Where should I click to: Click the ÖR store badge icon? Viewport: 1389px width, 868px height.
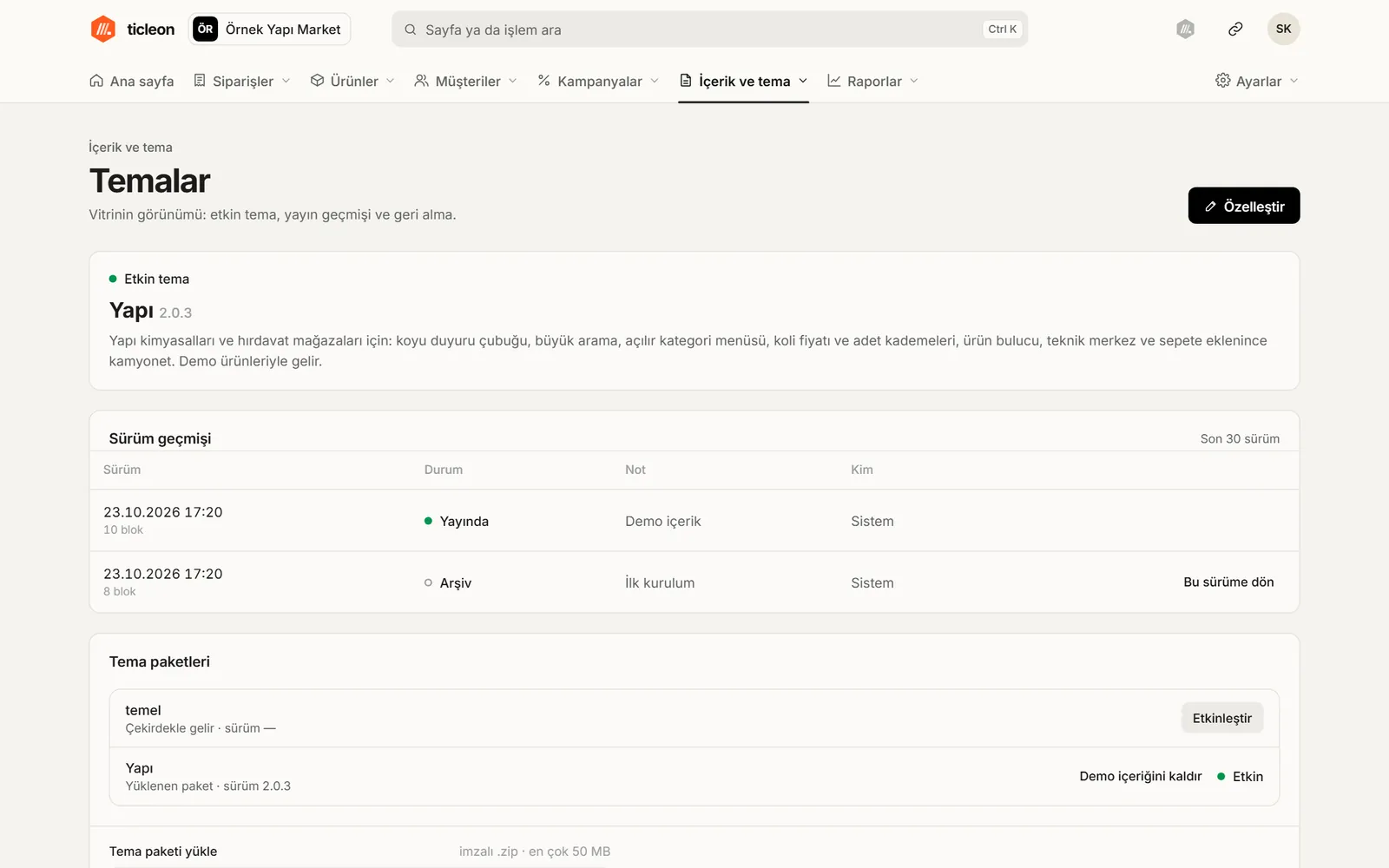click(x=205, y=29)
